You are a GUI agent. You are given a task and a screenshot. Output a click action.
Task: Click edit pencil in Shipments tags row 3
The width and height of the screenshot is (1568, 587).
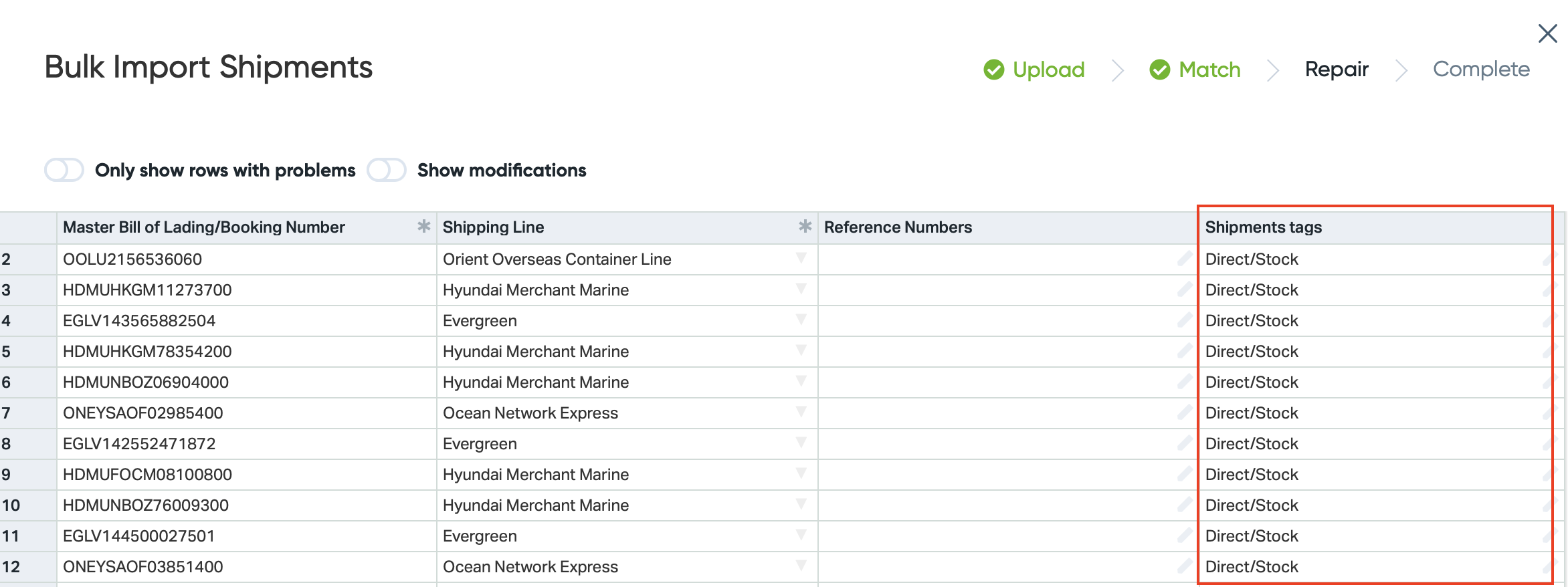tap(1548, 289)
